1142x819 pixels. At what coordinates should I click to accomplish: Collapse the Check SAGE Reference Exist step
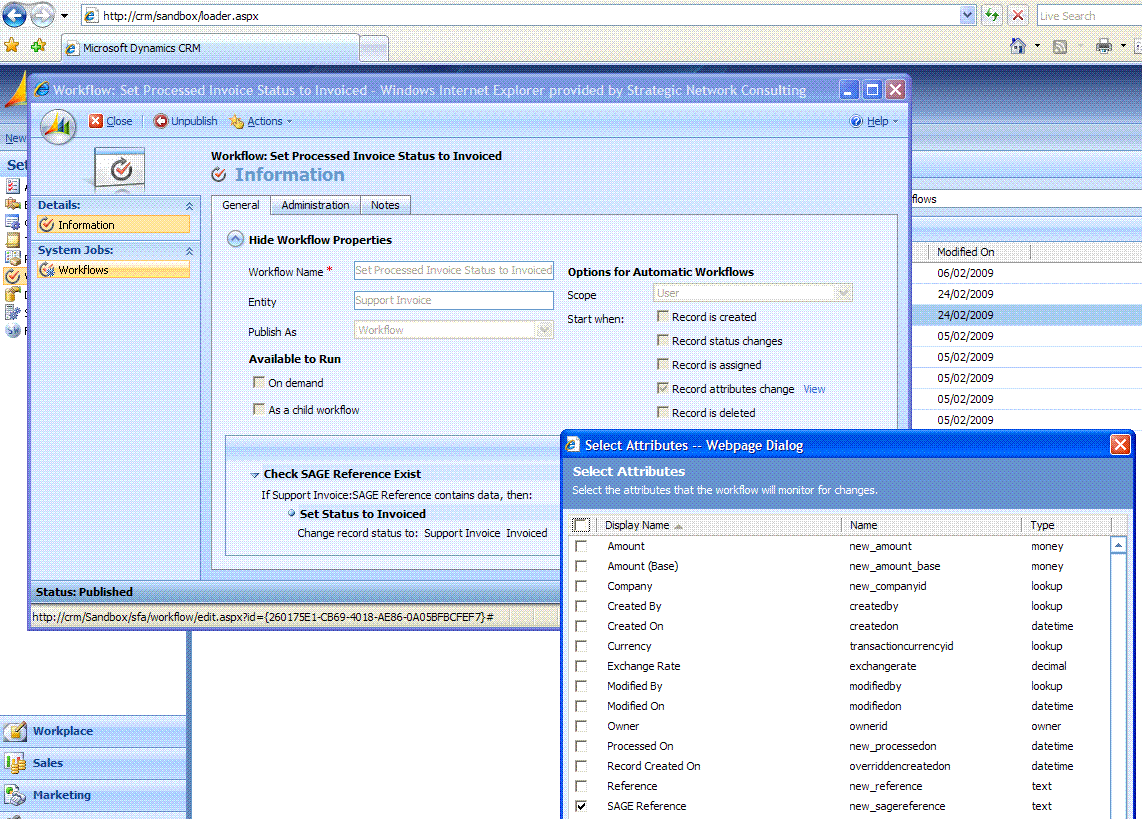point(254,475)
